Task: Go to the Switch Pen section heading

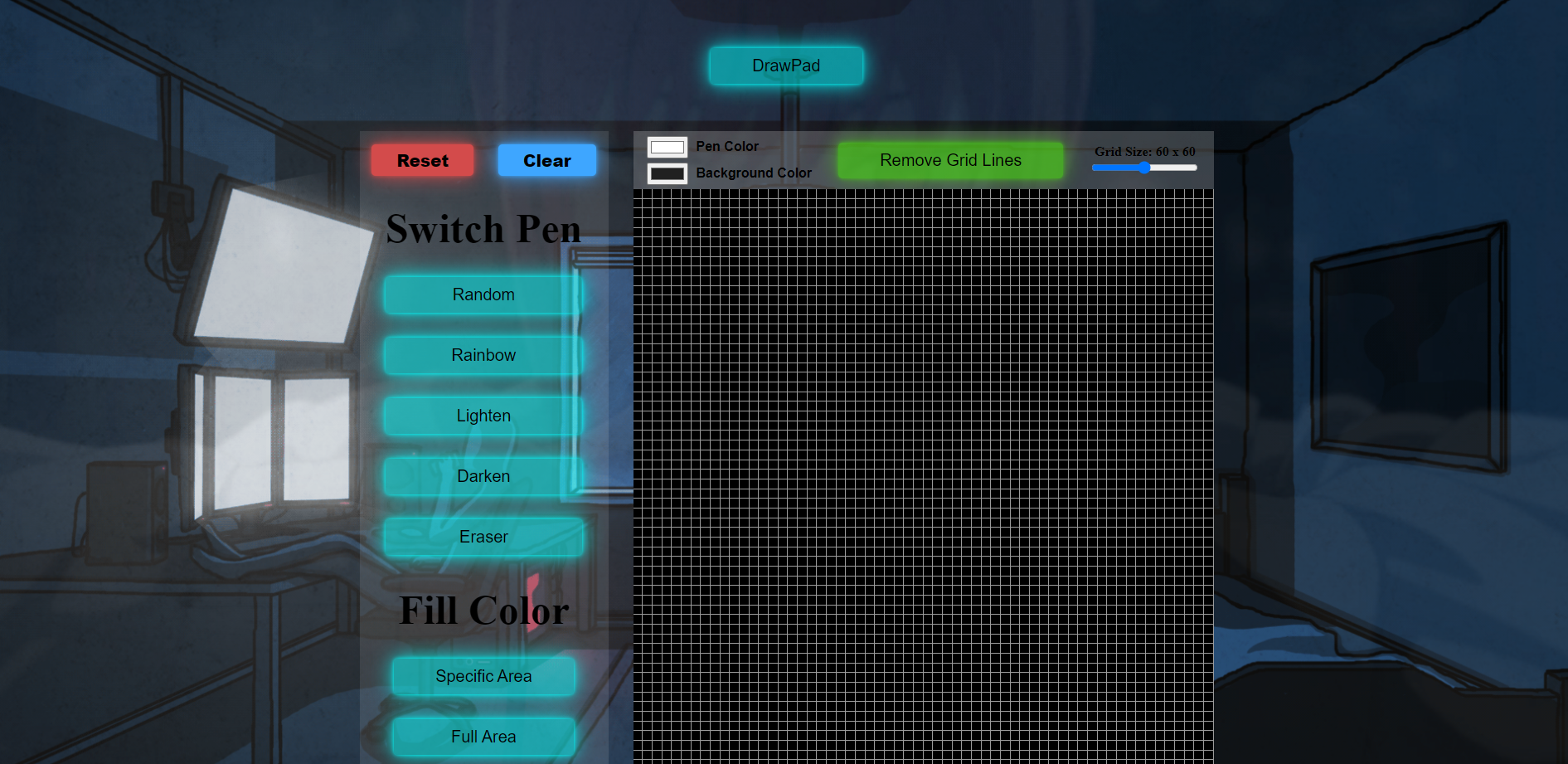Action: point(483,229)
